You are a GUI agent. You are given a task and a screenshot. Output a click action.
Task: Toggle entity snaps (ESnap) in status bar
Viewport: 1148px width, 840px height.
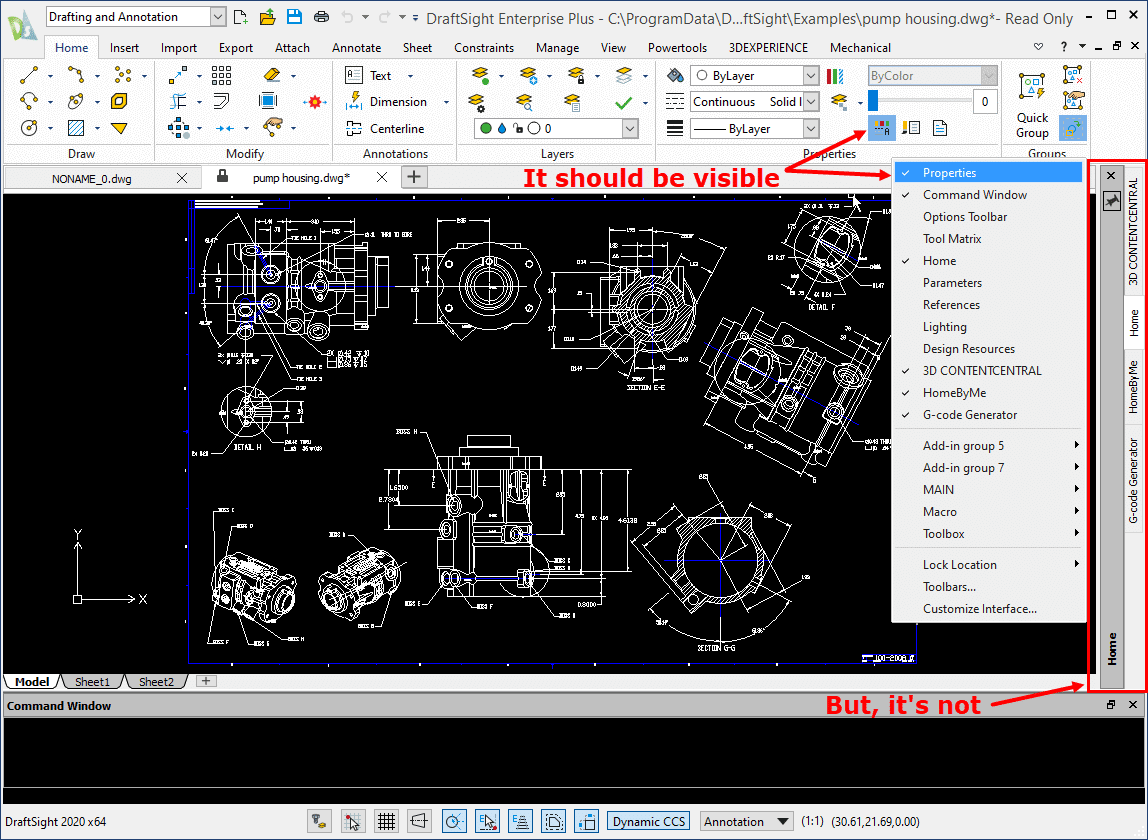pos(488,822)
